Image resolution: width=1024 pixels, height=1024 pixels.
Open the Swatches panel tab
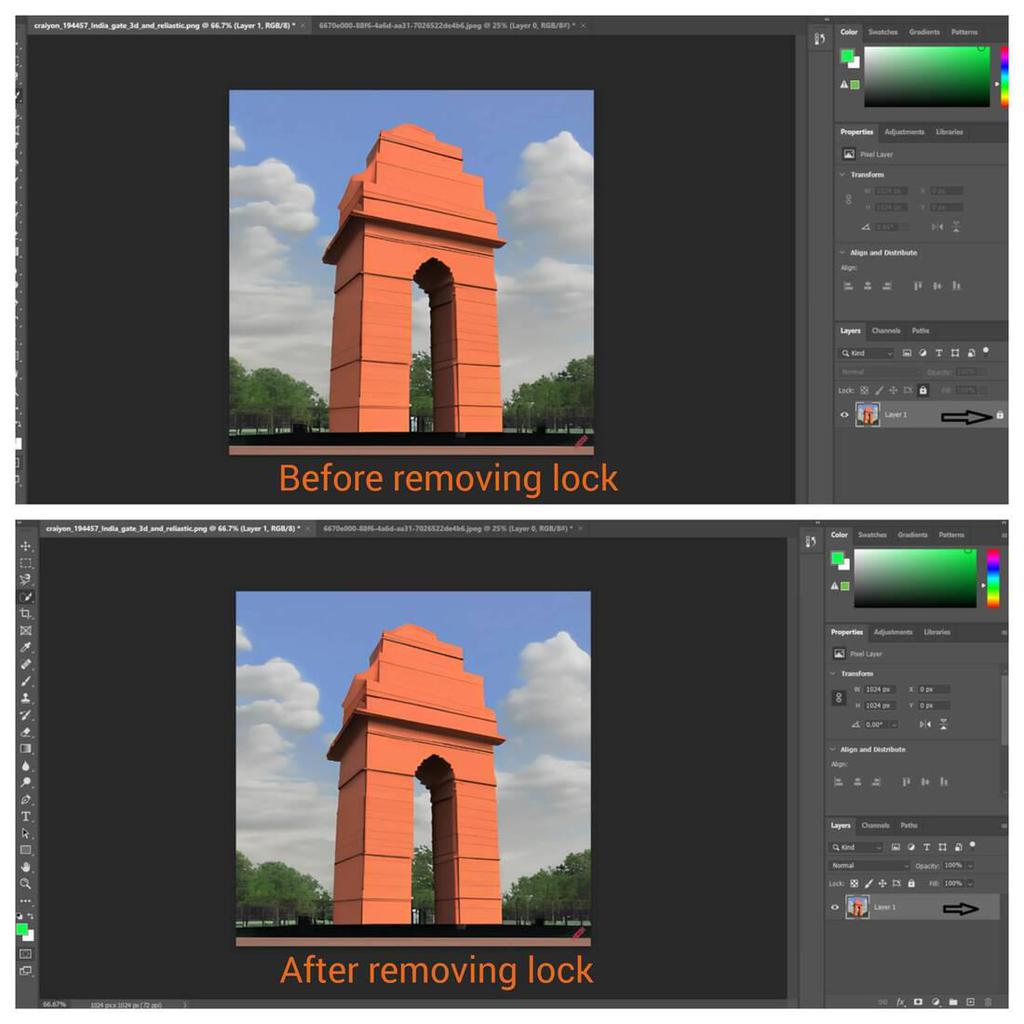(873, 535)
